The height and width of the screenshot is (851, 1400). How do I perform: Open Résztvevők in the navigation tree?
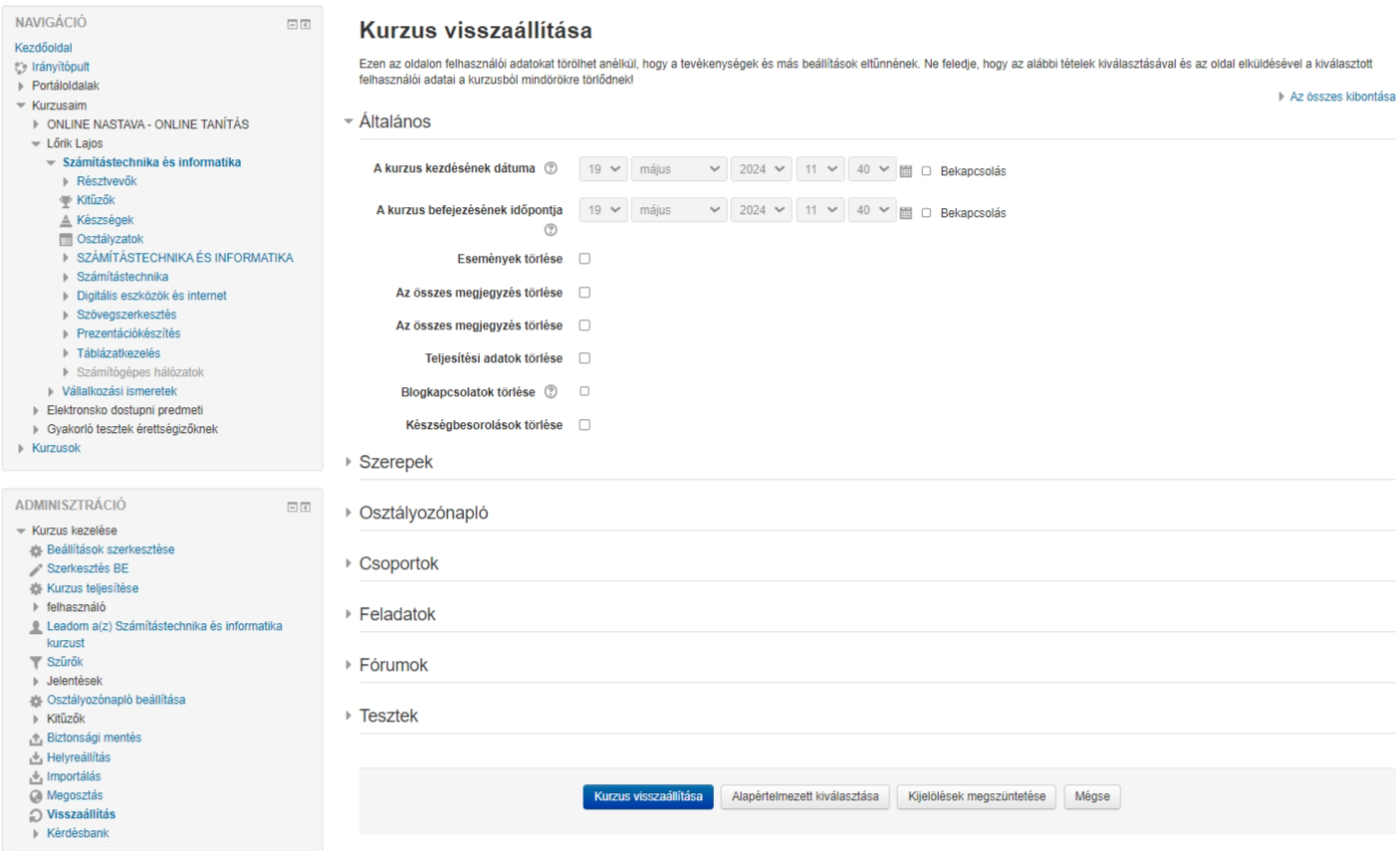pyautogui.click(x=107, y=181)
